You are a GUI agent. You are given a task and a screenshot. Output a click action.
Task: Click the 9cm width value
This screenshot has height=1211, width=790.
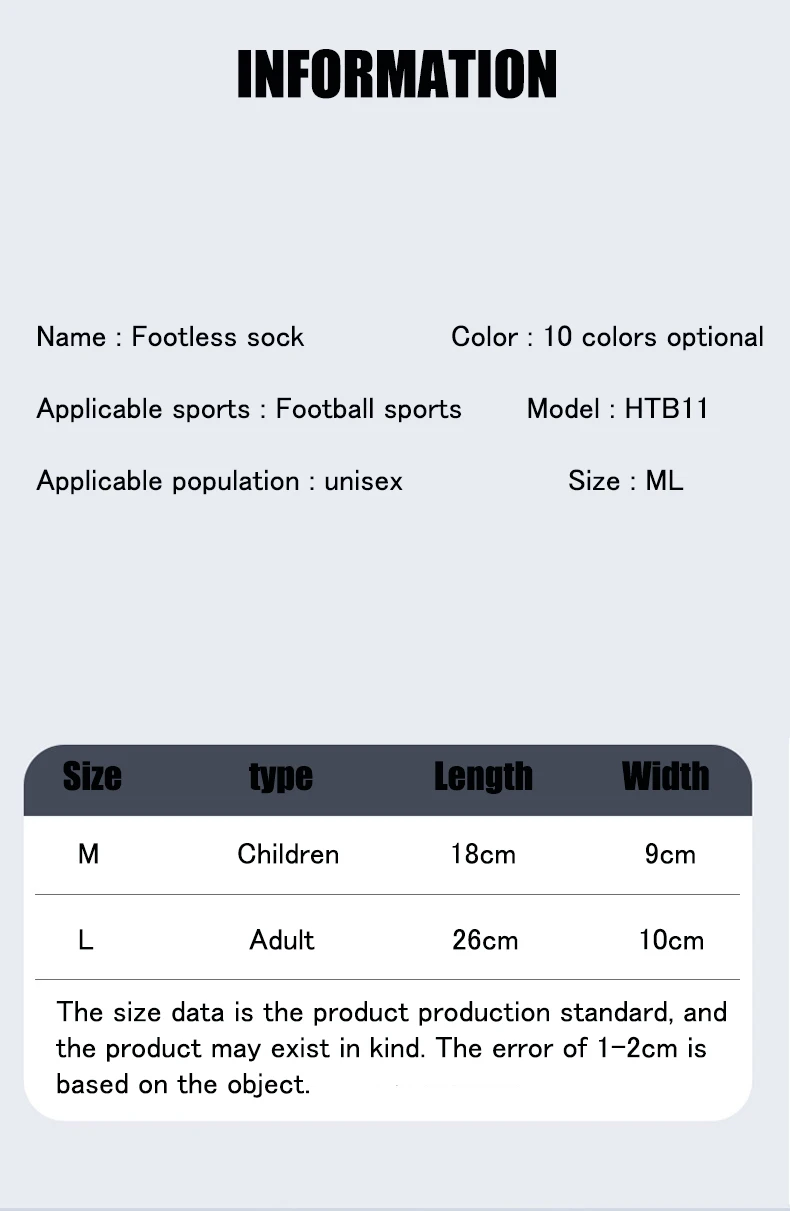(670, 854)
